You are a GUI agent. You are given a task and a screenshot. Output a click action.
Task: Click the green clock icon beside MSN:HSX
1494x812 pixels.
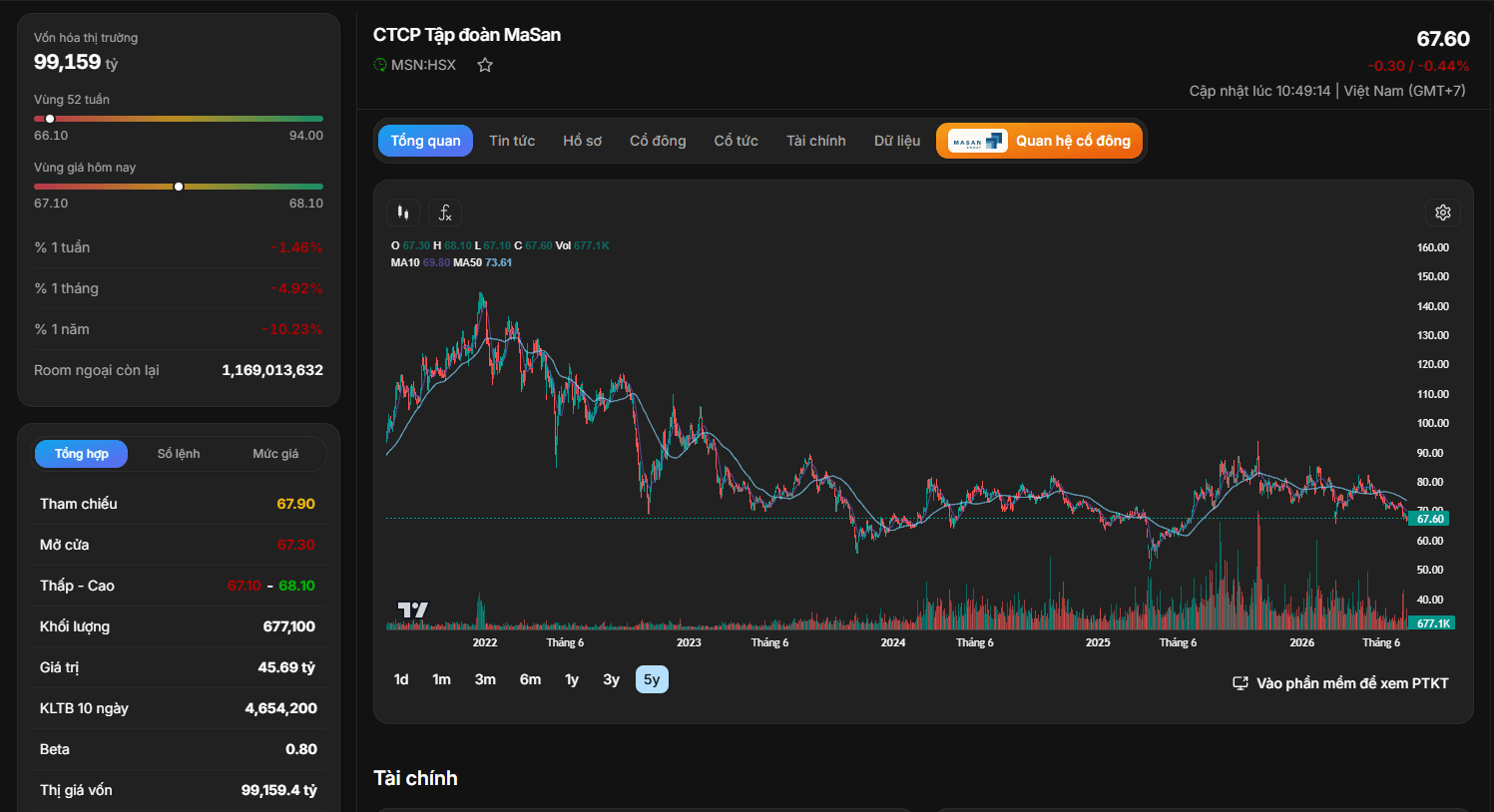point(380,65)
